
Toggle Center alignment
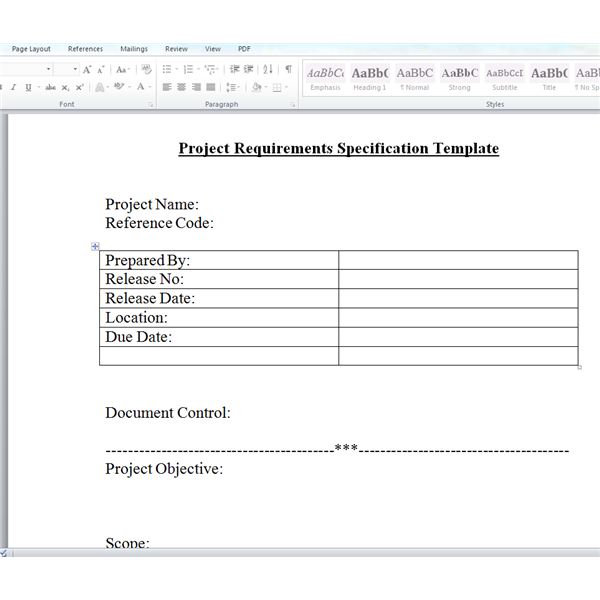tap(181, 87)
